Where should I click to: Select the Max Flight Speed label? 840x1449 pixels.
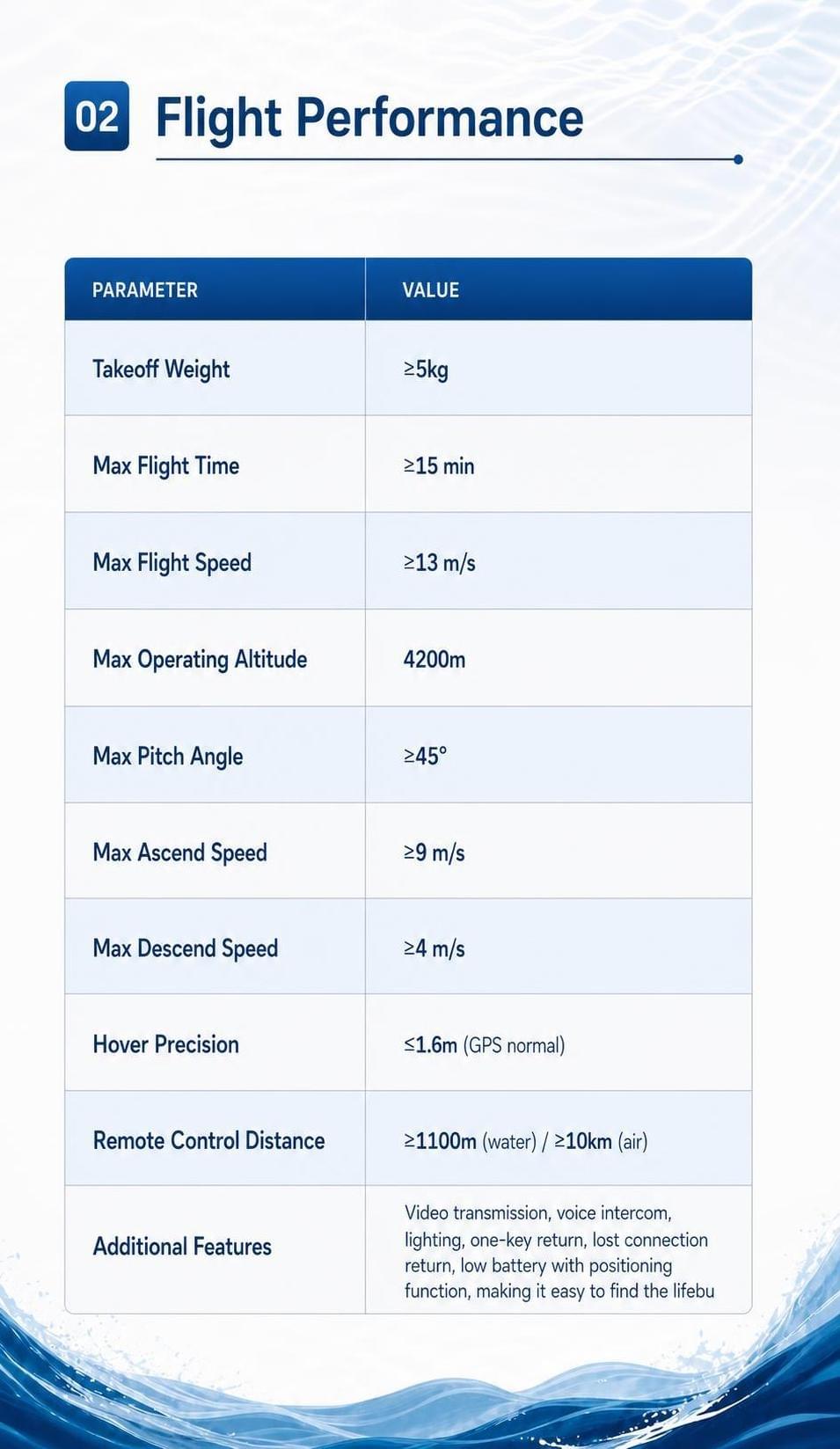[x=172, y=562]
